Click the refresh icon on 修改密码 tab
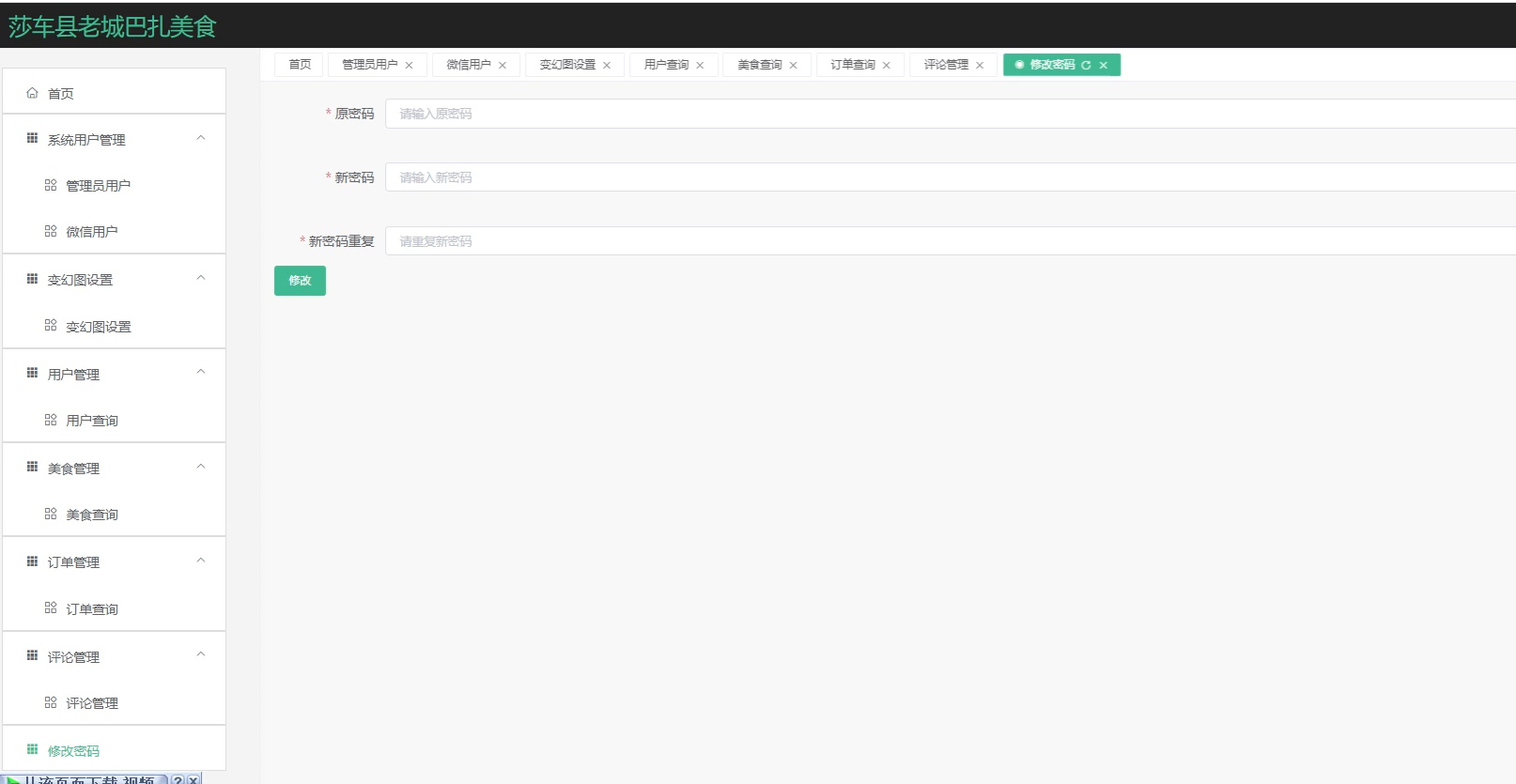1516x784 pixels. 1086,65
